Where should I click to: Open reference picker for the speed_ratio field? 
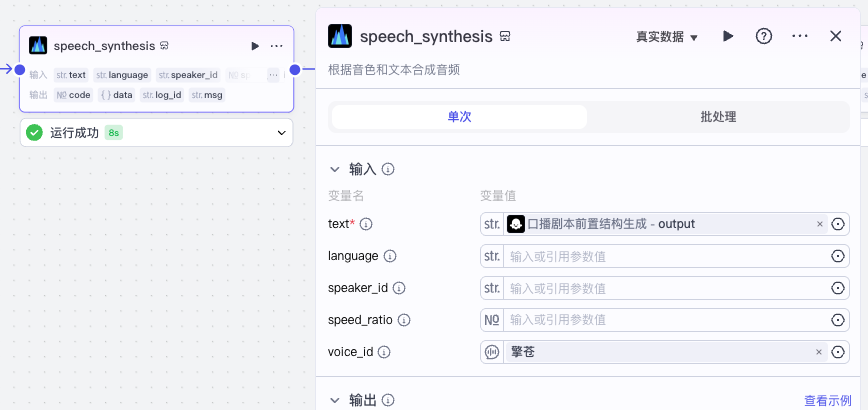(838, 320)
